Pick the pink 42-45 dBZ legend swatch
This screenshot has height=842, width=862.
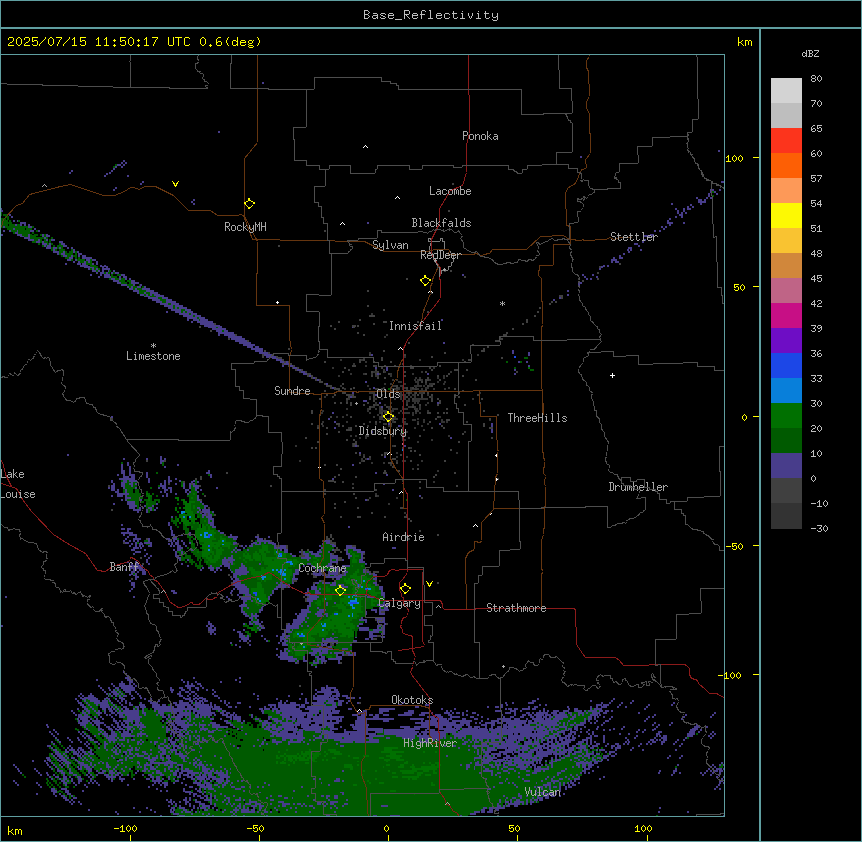(x=786, y=291)
